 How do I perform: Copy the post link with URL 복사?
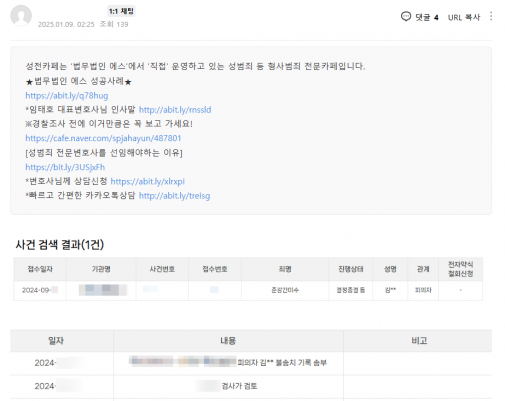(x=464, y=17)
